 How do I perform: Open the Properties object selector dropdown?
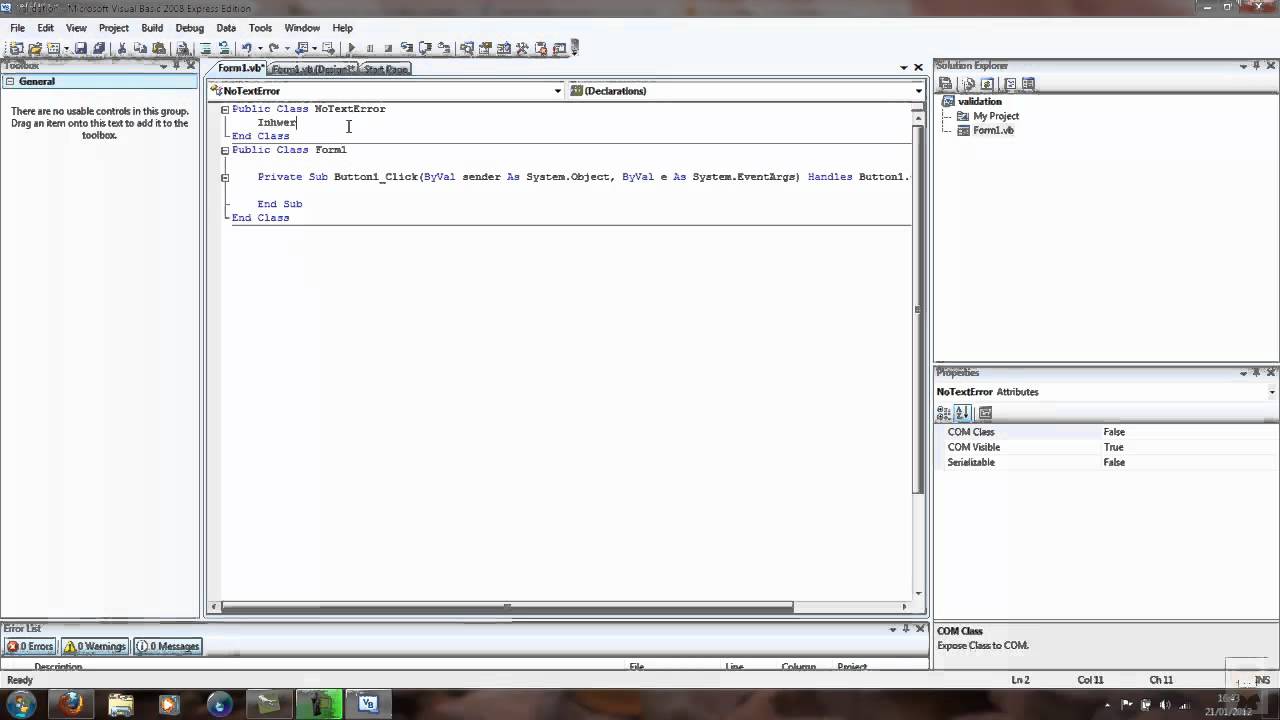coord(1272,392)
